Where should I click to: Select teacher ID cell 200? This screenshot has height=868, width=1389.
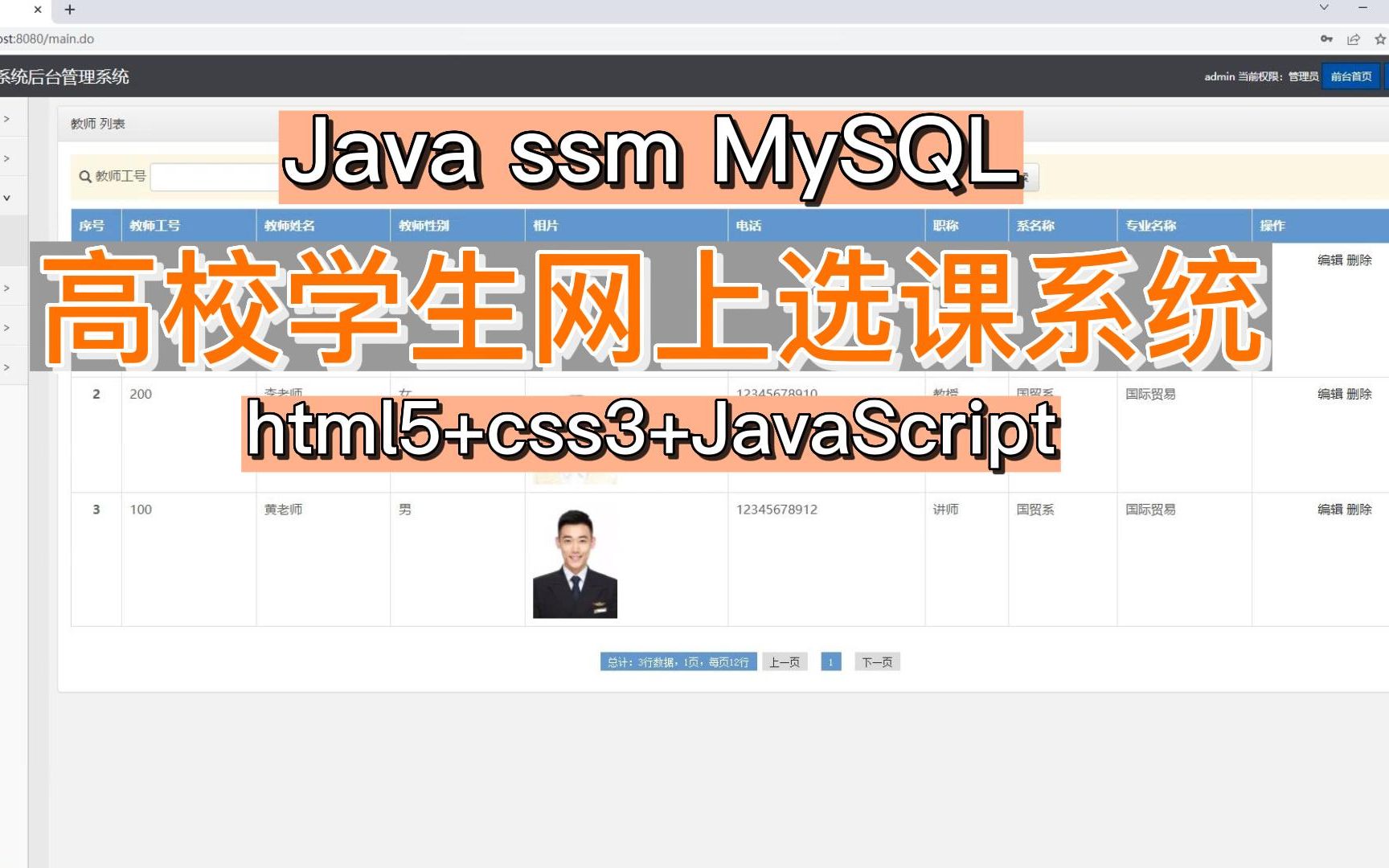point(141,394)
